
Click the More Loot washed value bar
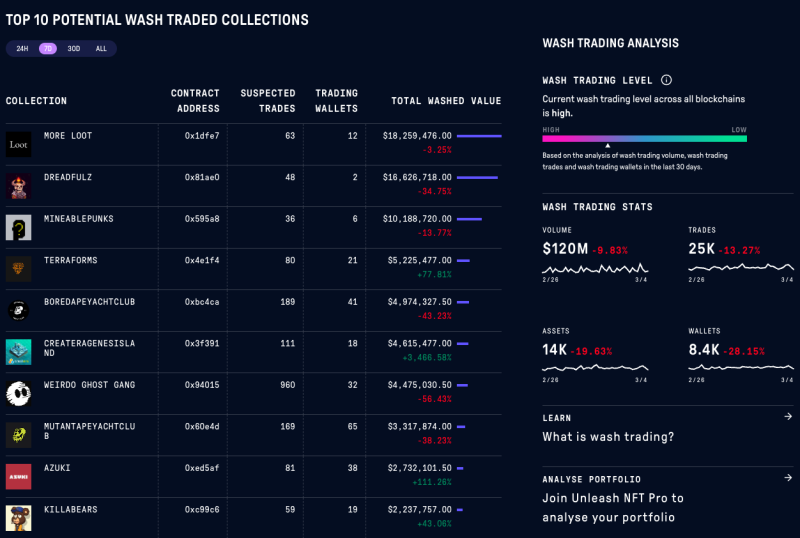479,136
